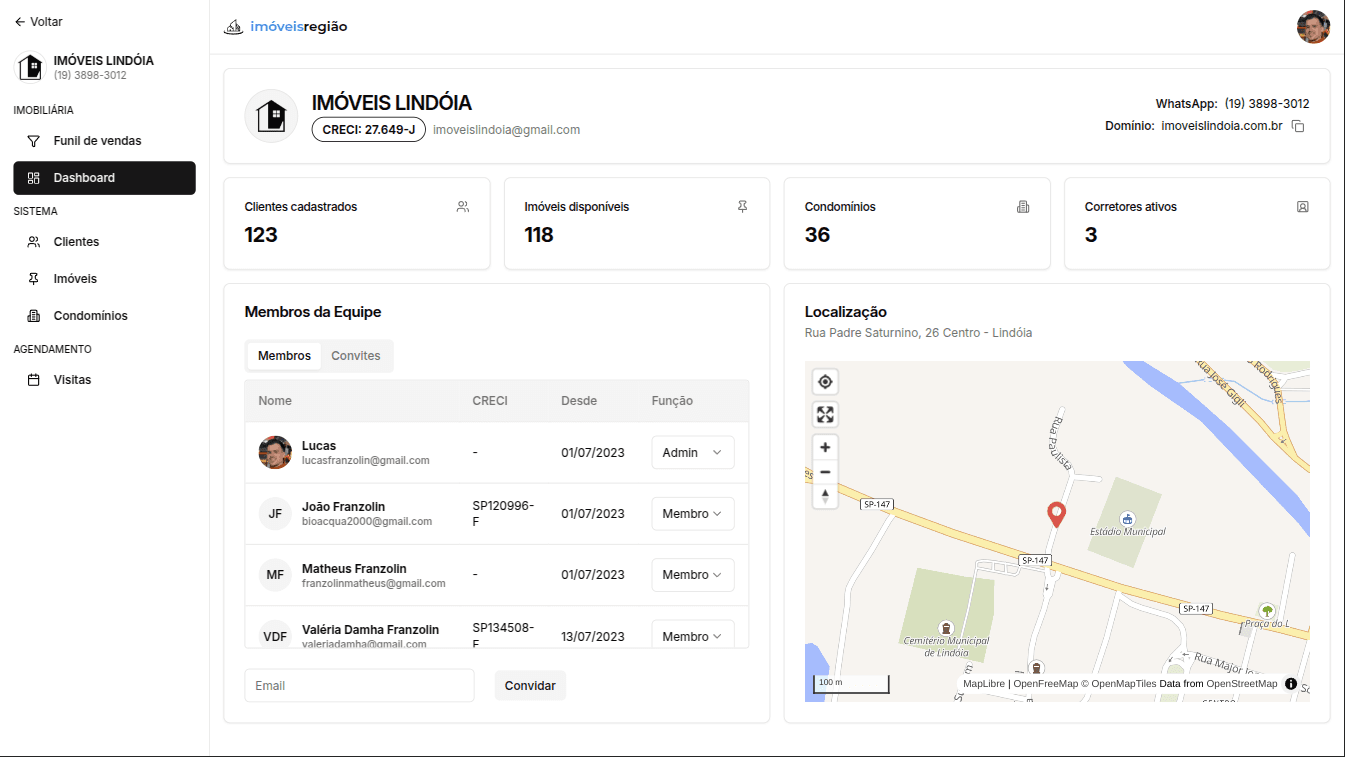Click the Desde column header
This screenshot has width=1345, height=757.
coord(579,401)
